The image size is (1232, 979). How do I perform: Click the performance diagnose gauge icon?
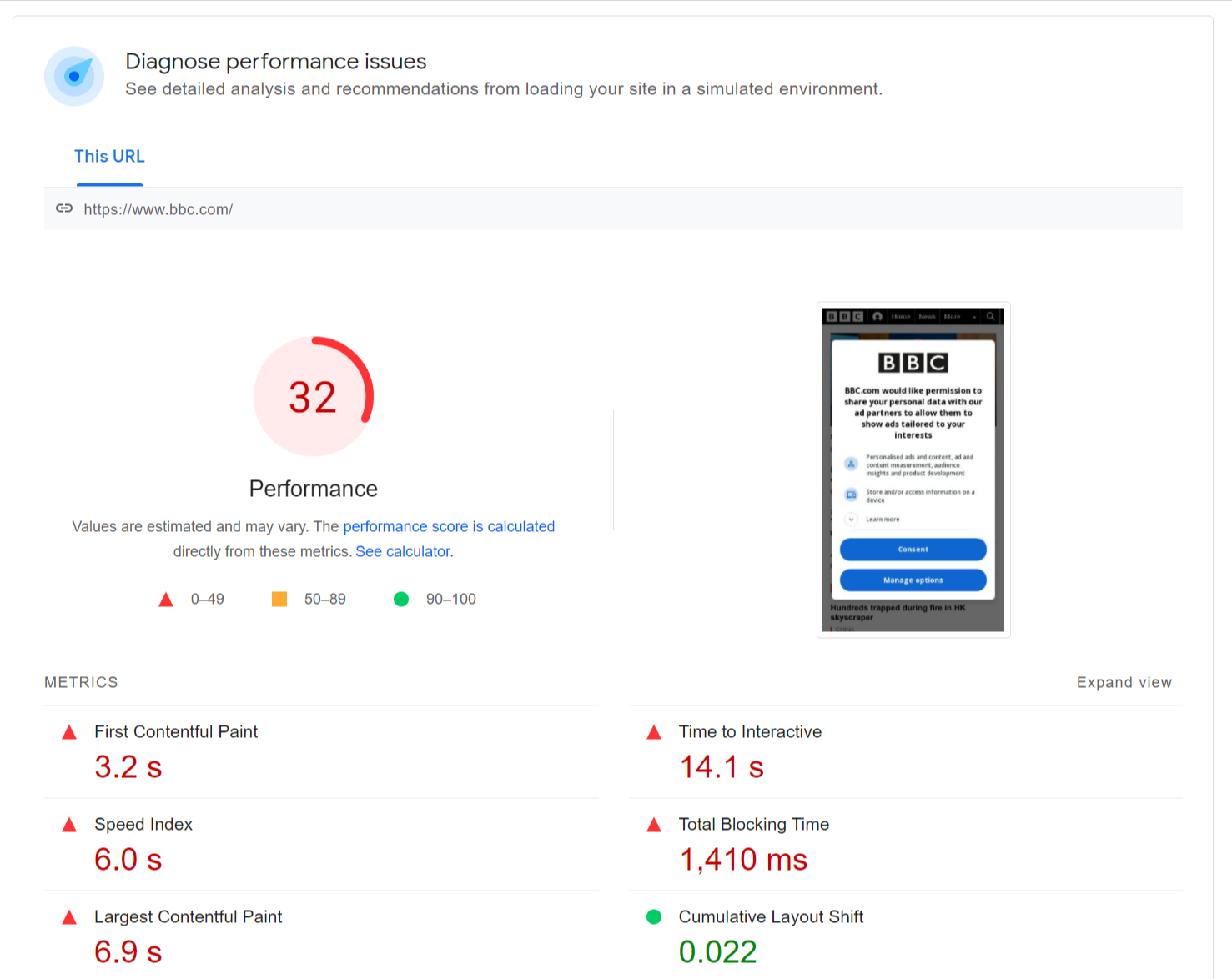[74, 76]
